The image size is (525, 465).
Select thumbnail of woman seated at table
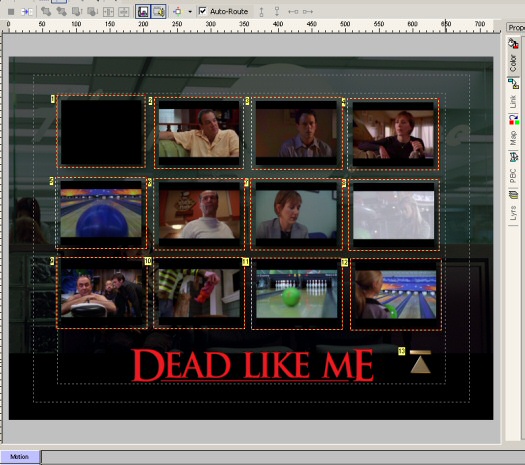click(394, 134)
